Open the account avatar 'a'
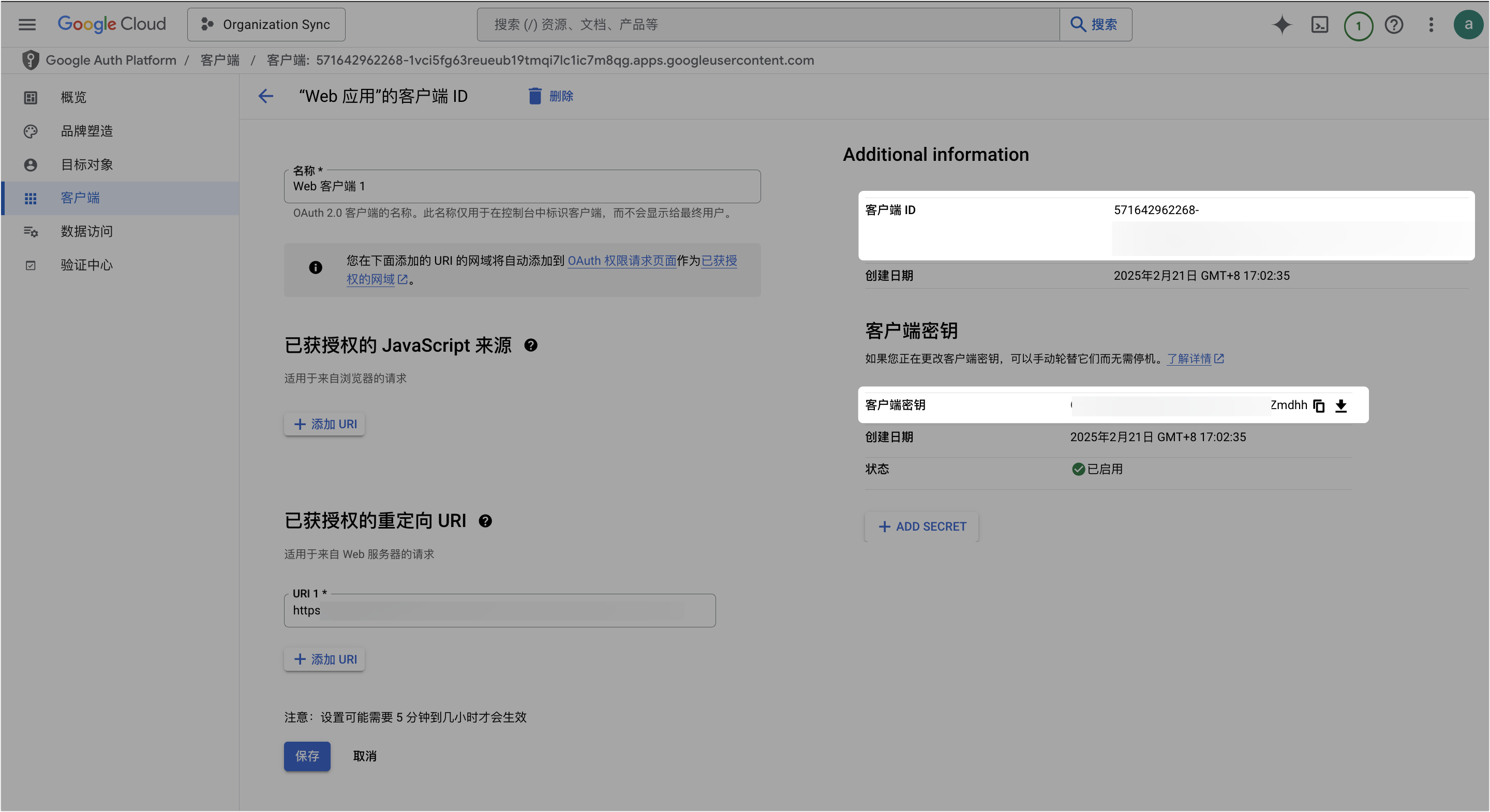The height and width of the screenshot is (812, 1490). 1468,24
